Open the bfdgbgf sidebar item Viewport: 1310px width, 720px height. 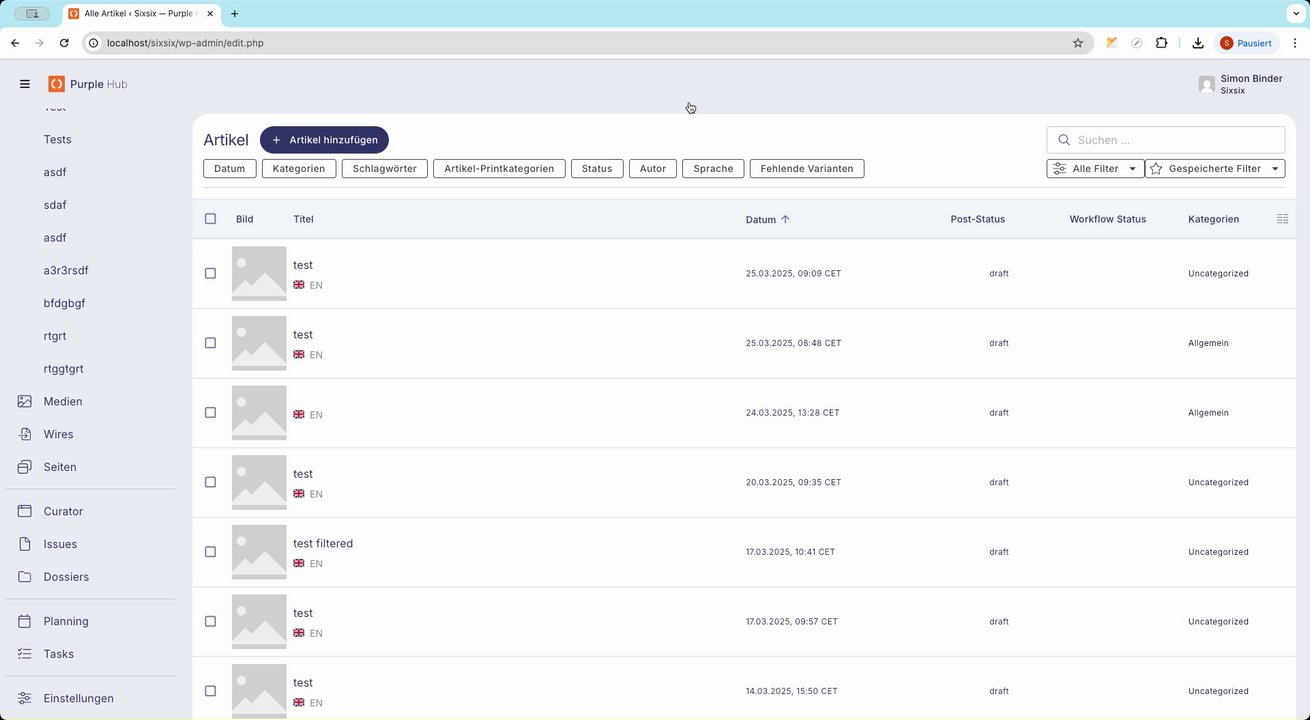pos(64,303)
